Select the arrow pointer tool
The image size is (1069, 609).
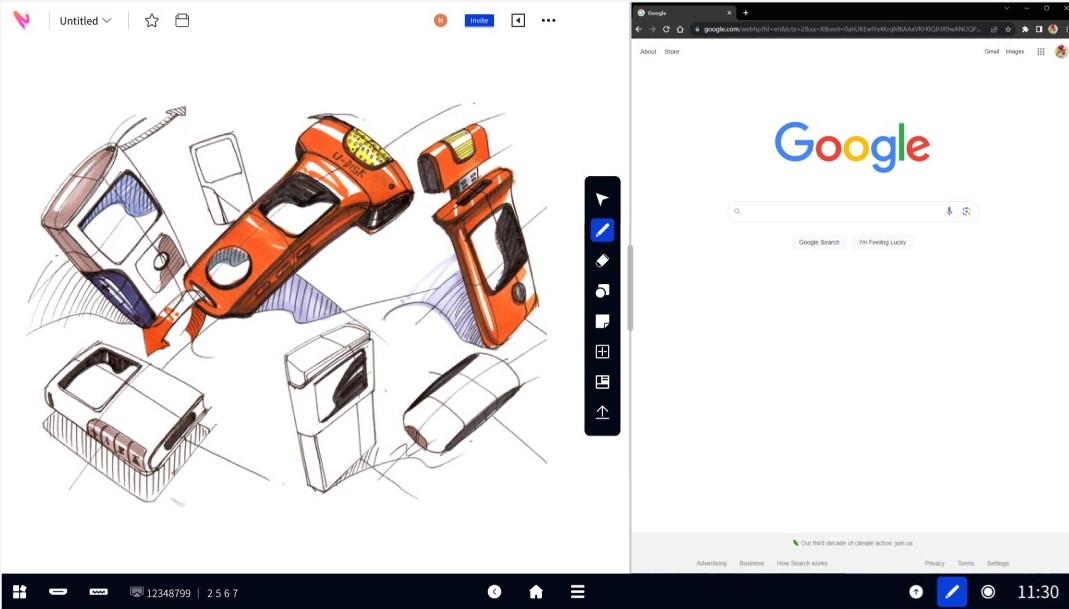[x=602, y=200]
